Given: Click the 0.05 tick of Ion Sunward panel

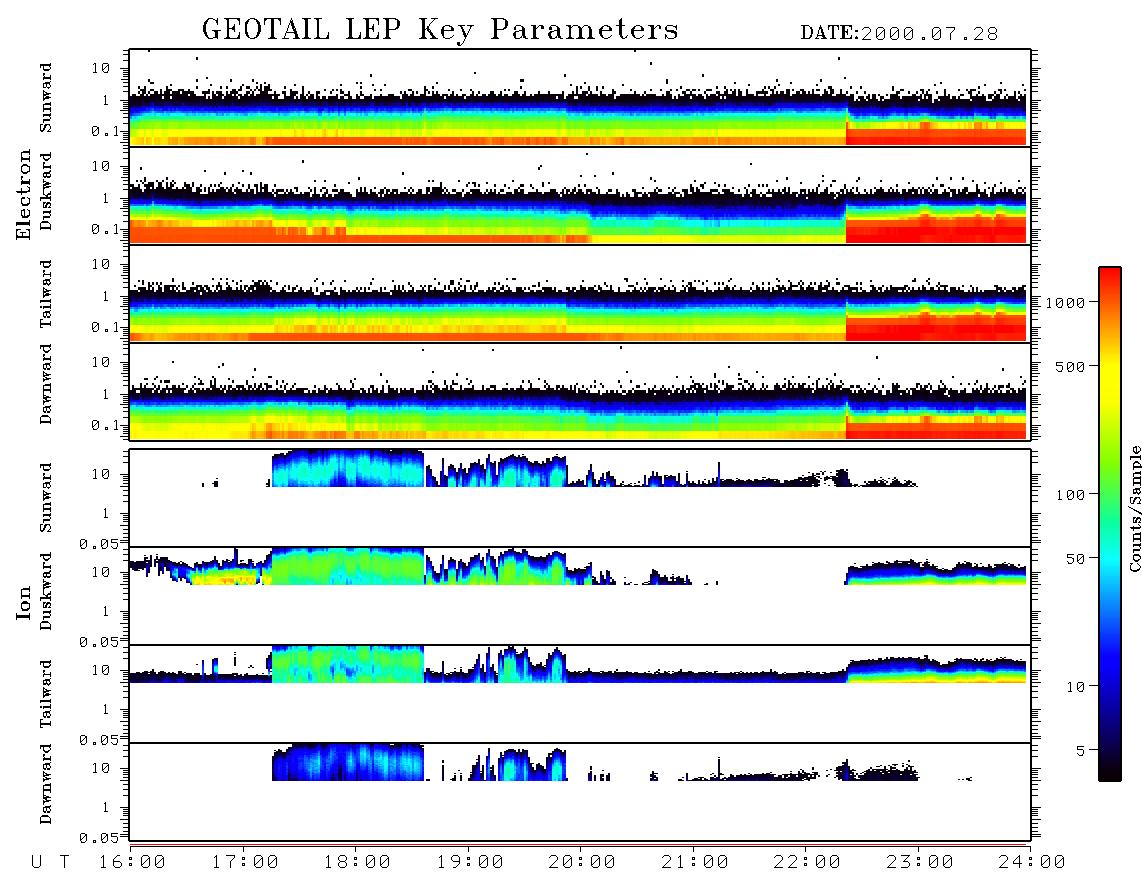Looking at the screenshot, I should coord(98,543).
